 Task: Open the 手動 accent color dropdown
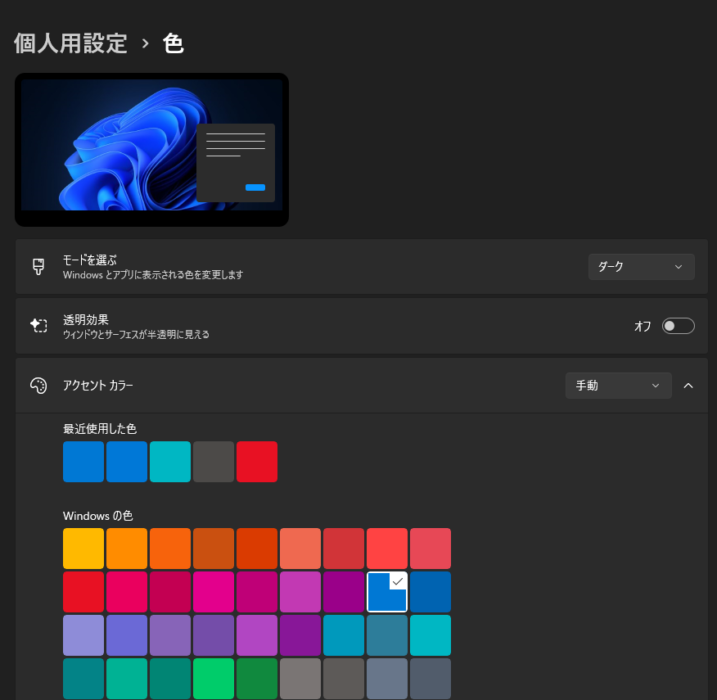coord(617,385)
